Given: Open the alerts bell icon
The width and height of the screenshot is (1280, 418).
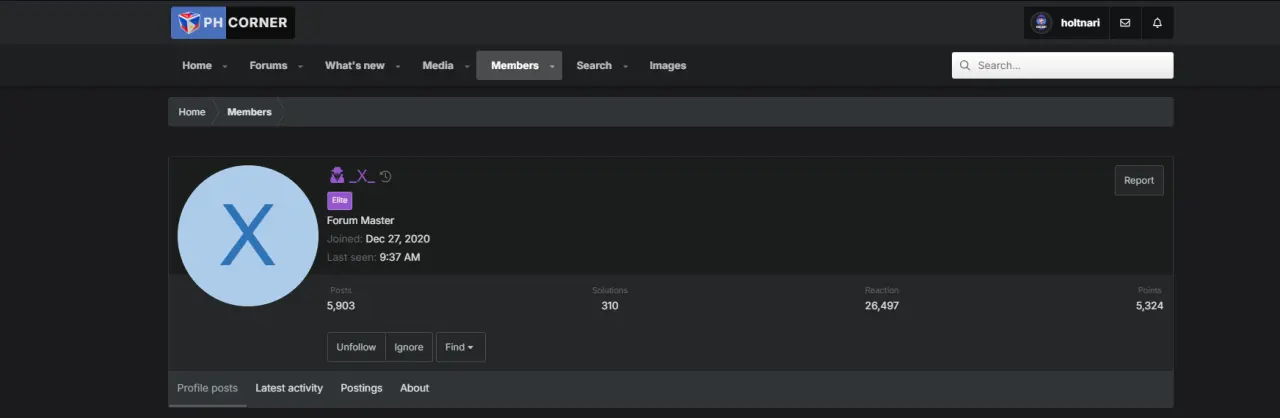Looking at the screenshot, I should click(1157, 23).
